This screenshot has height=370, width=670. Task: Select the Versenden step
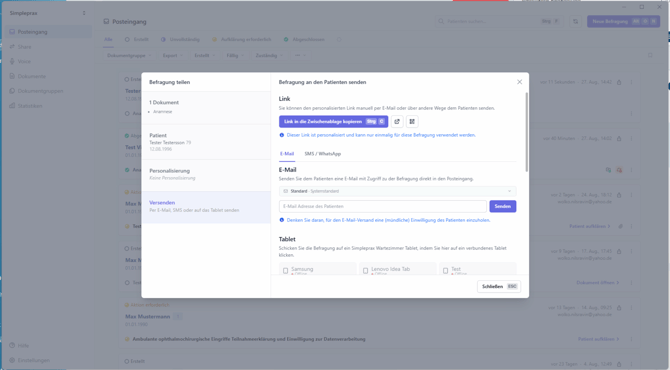coord(206,207)
